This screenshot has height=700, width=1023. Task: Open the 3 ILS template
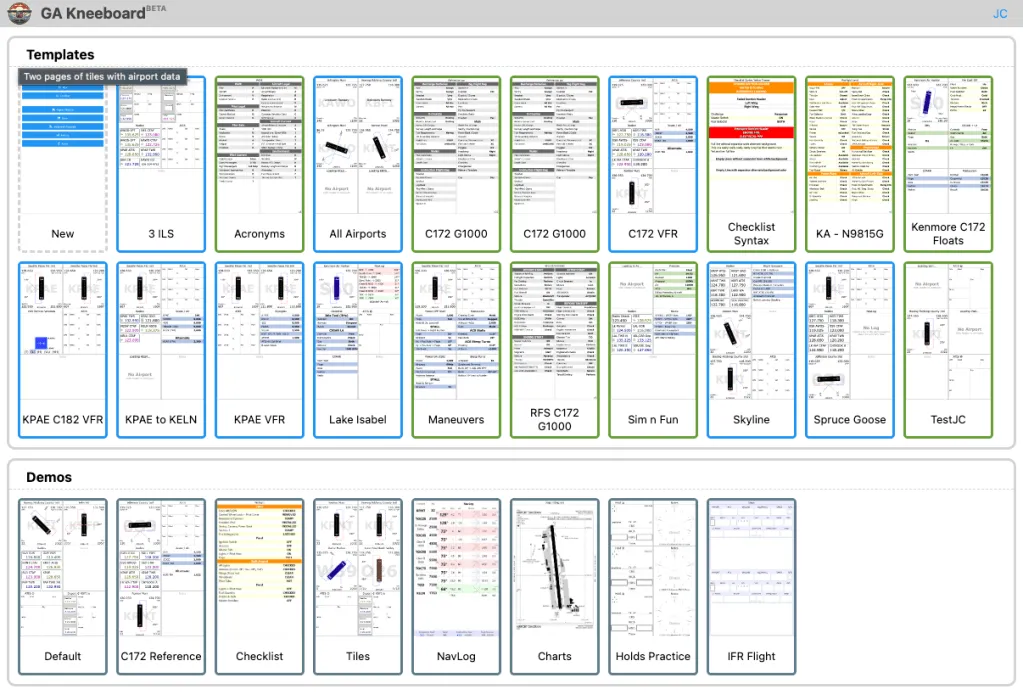pyautogui.click(x=160, y=165)
